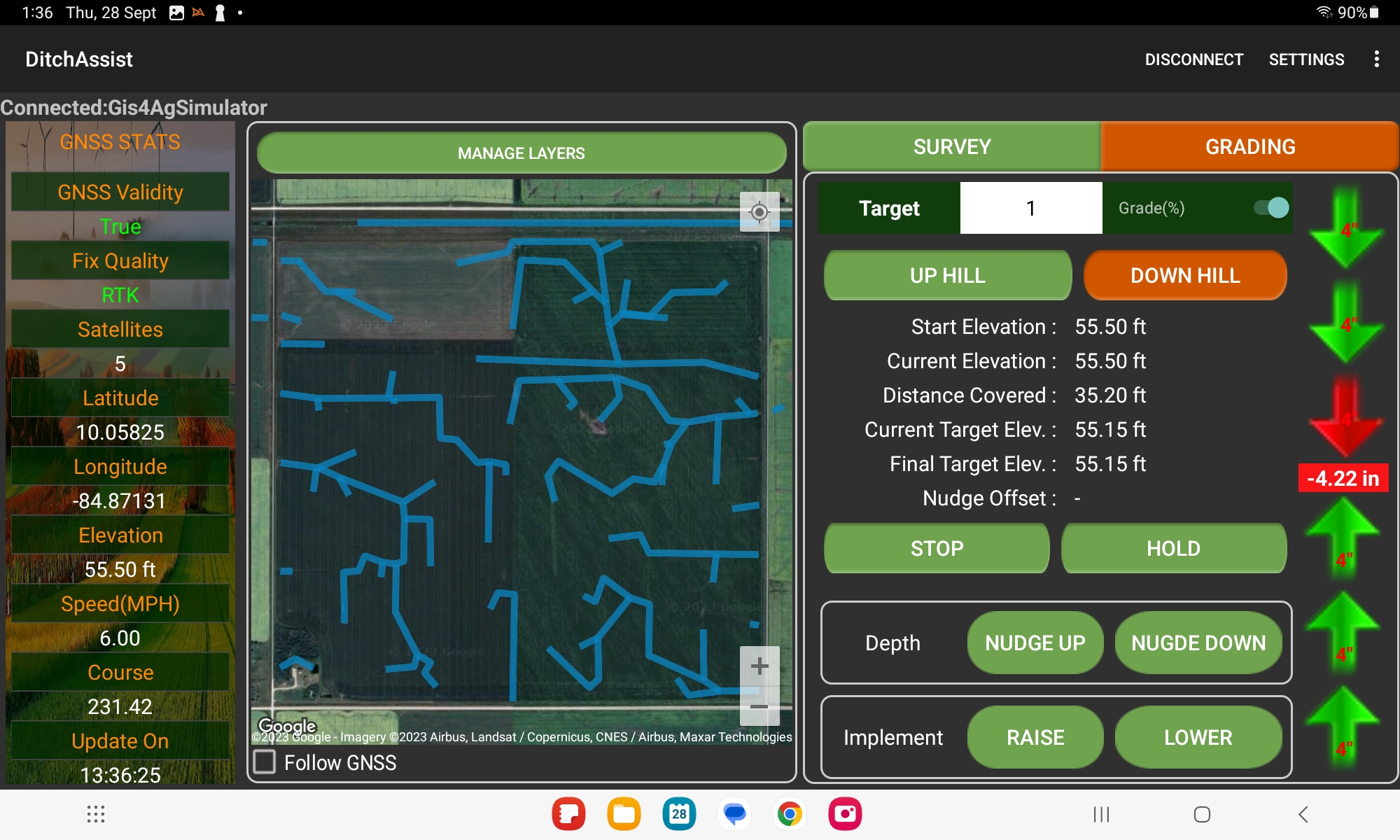Switch to the SURVEY tab
Screen dimensions: 1400x840
tap(952, 146)
